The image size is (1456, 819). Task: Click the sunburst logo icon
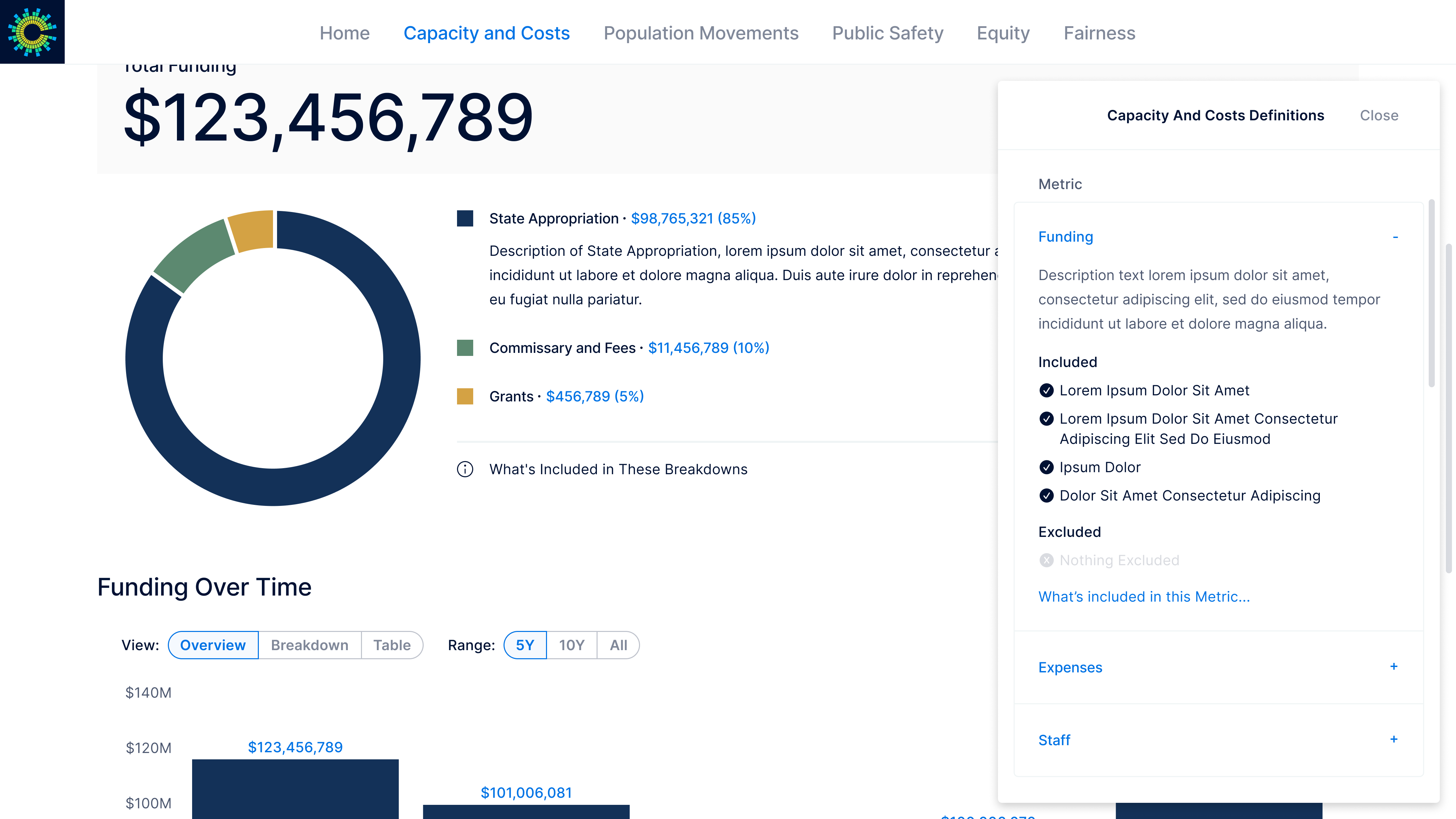click(x=32, y=32)
